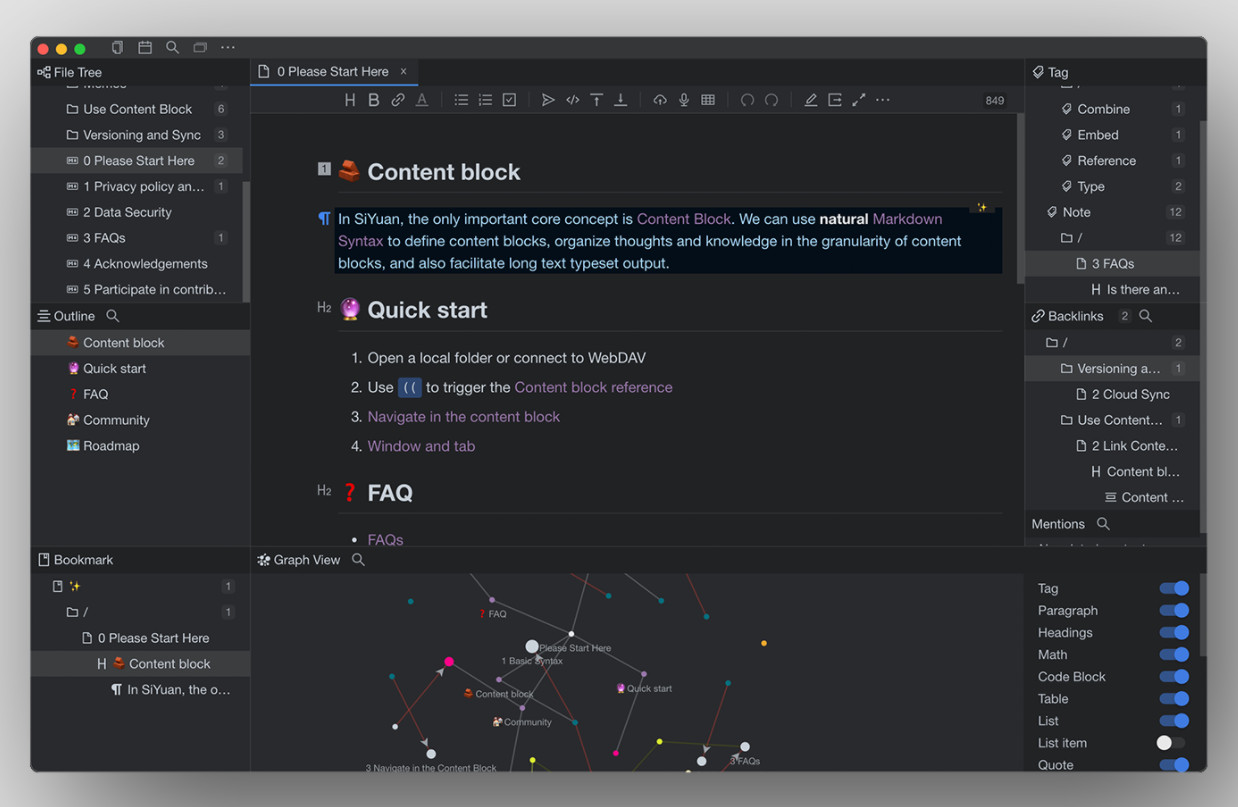1238x807 pixels.
Task: Select the Versioning backlinks folder
Action: click(x=1112, y=368)
